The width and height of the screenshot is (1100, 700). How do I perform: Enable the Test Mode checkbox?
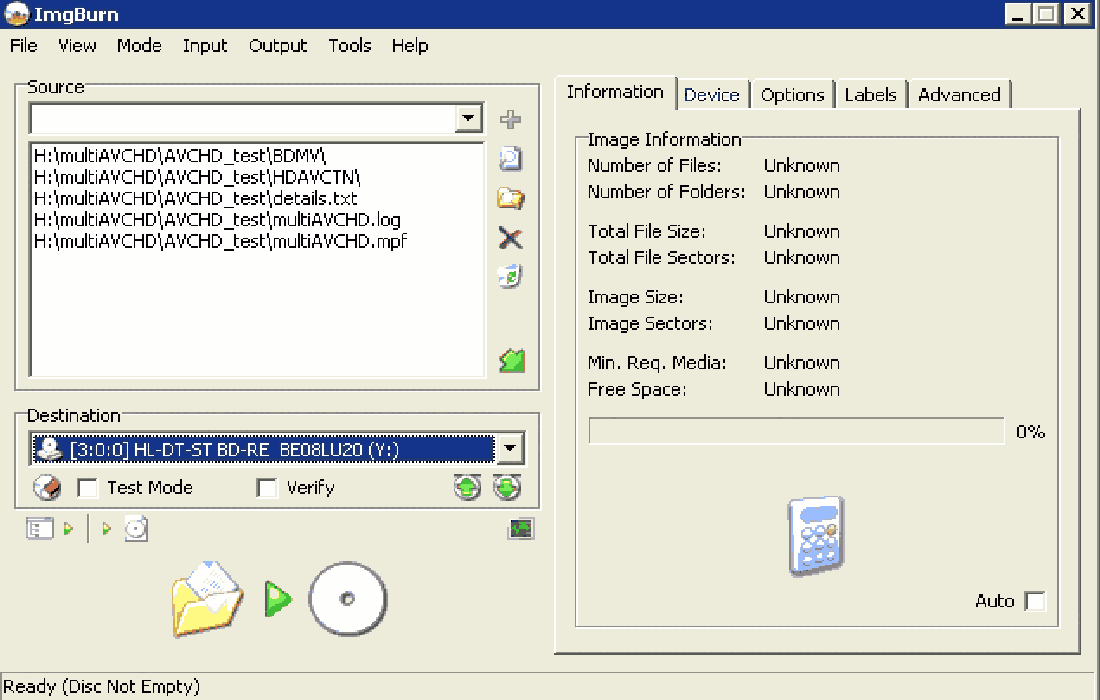(88, 488)
